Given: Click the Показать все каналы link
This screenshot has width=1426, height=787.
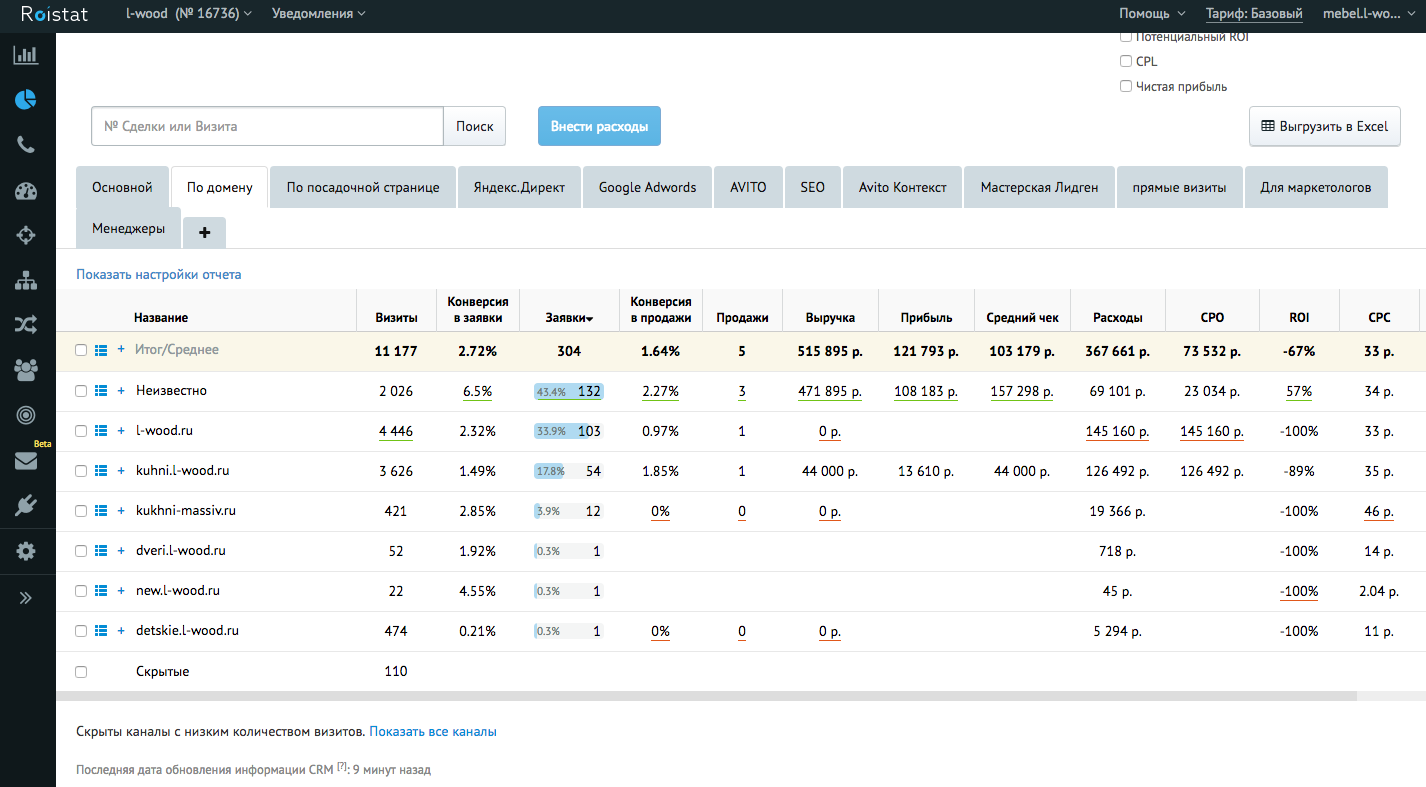Looking at the screenshot, I should tap(433, 732).
